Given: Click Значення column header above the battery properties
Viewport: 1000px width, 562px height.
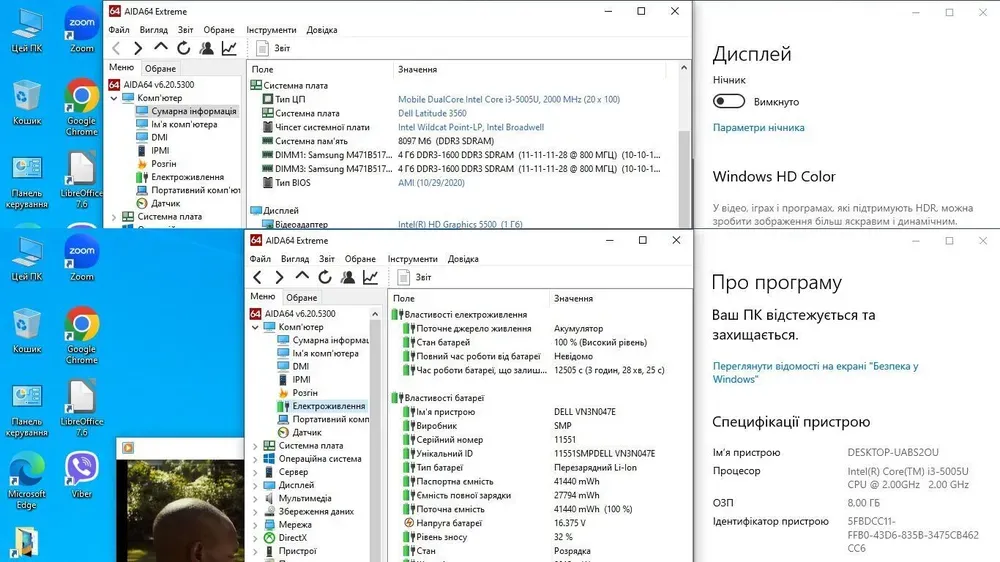Looking at the screenshot, I should 573,298.
